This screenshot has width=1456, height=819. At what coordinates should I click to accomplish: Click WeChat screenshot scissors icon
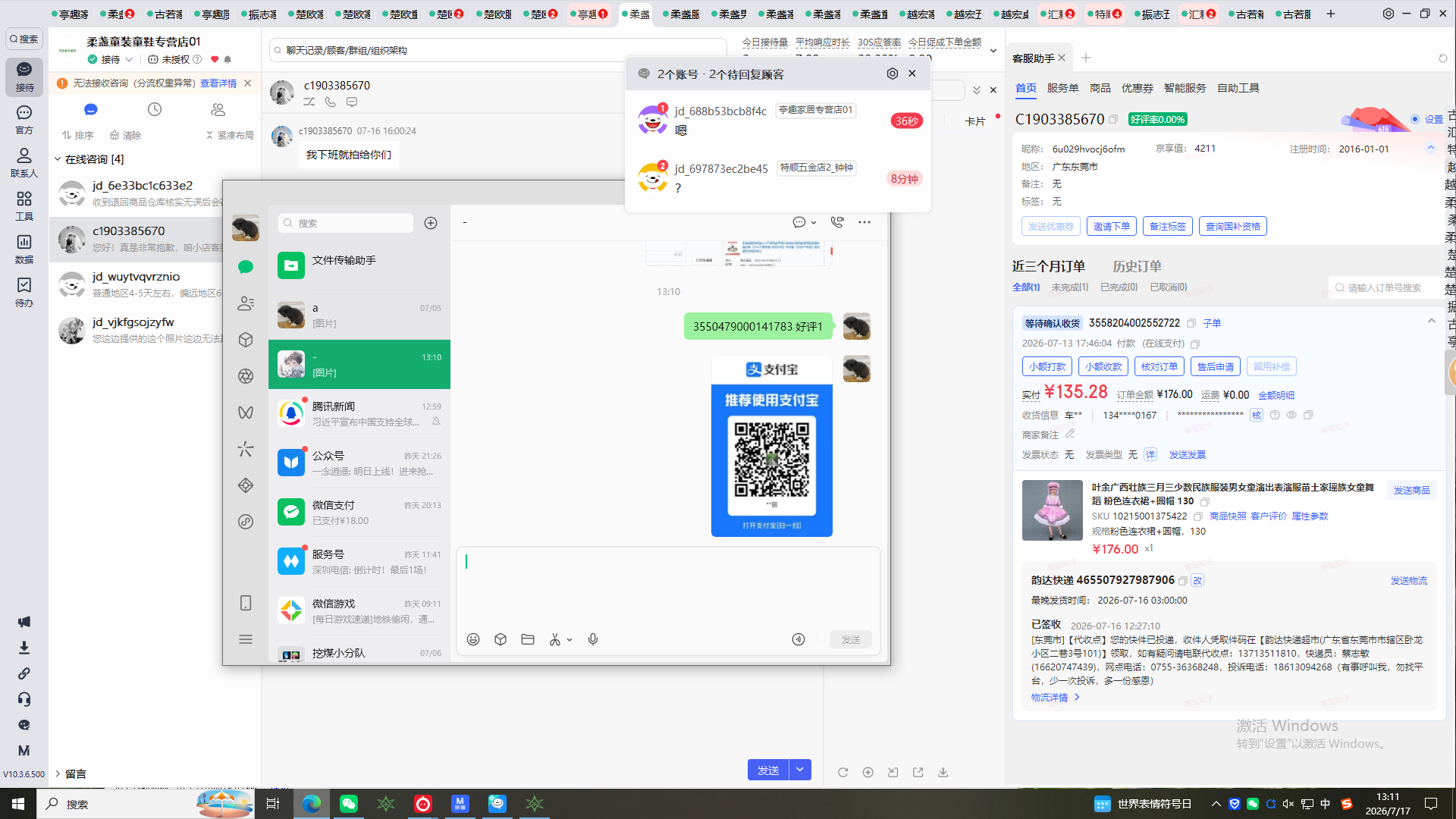pos(555,639)
